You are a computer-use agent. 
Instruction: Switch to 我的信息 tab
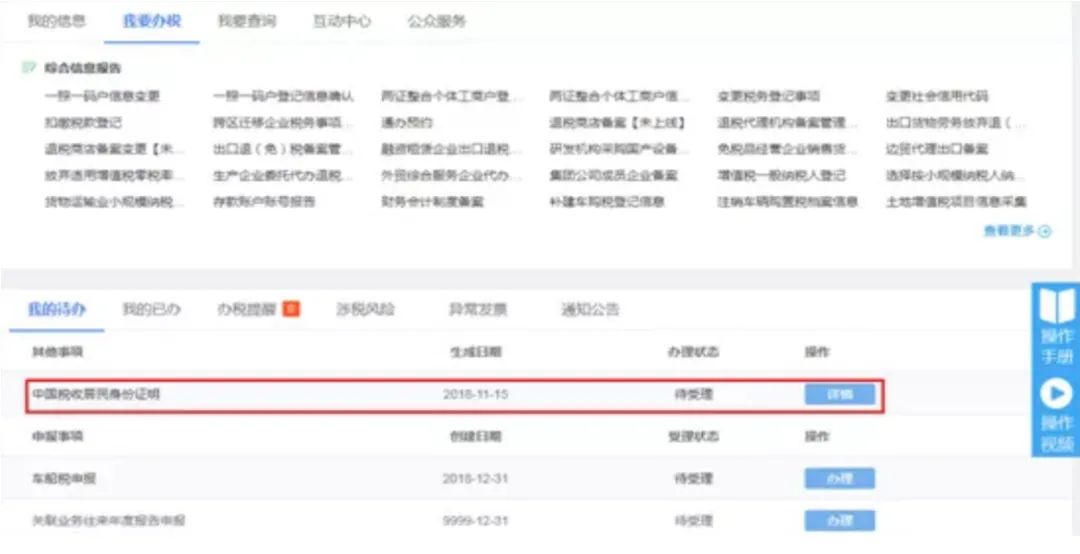[x=56, y=21]
